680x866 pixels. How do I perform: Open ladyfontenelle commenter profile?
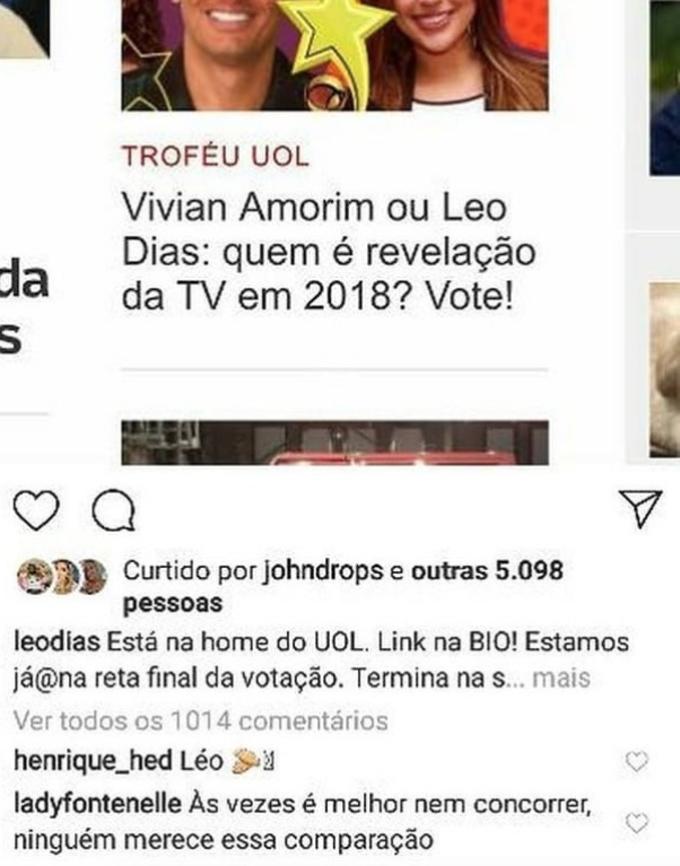[x=97, y=804]
